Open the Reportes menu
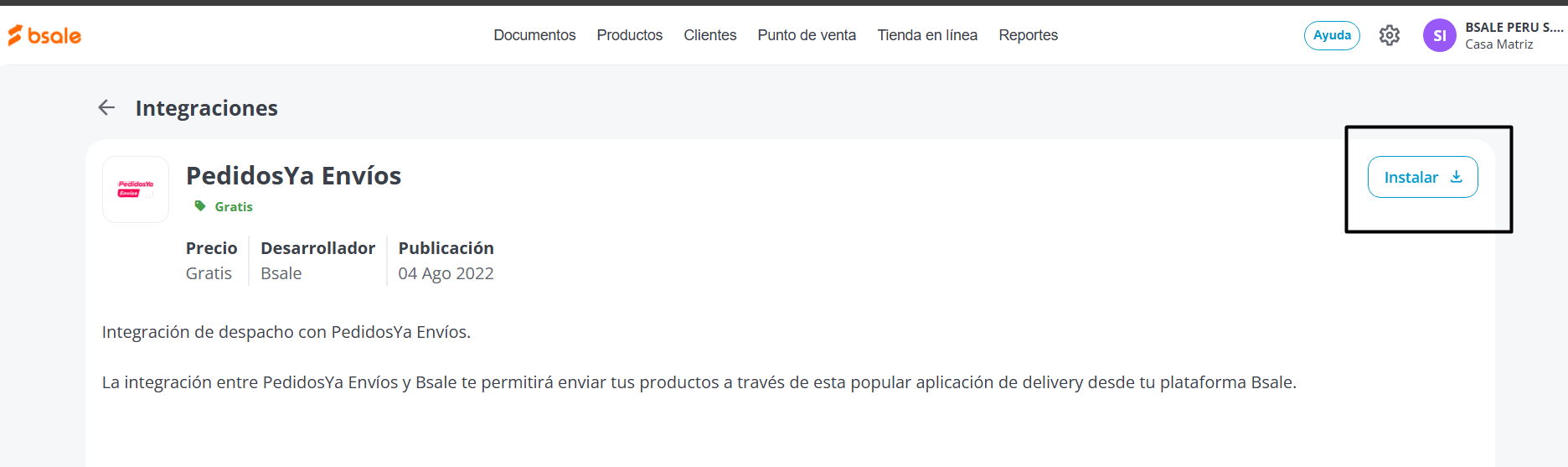This screenshot has height=467, width=1568. click(x=1028, y=35)
